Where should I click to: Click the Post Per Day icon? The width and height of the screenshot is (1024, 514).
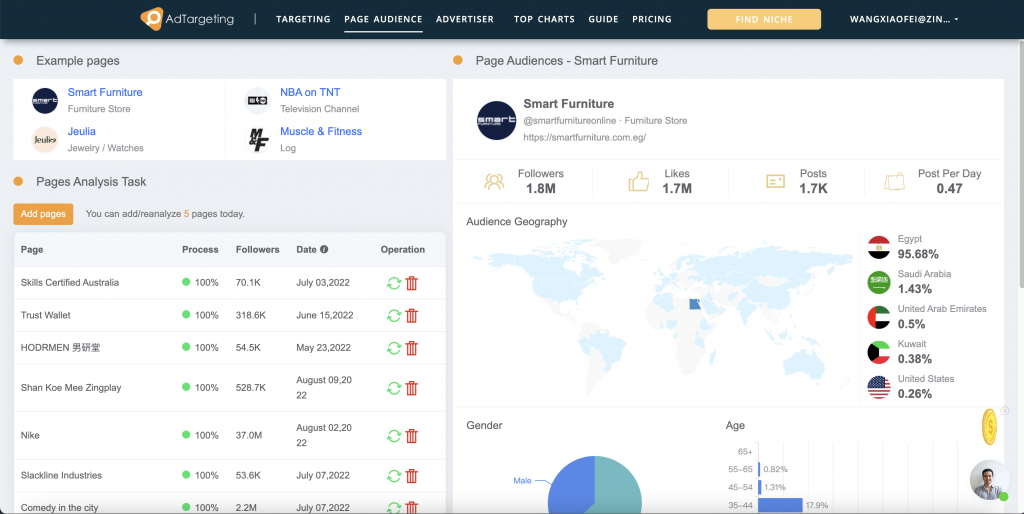(895, 182)
